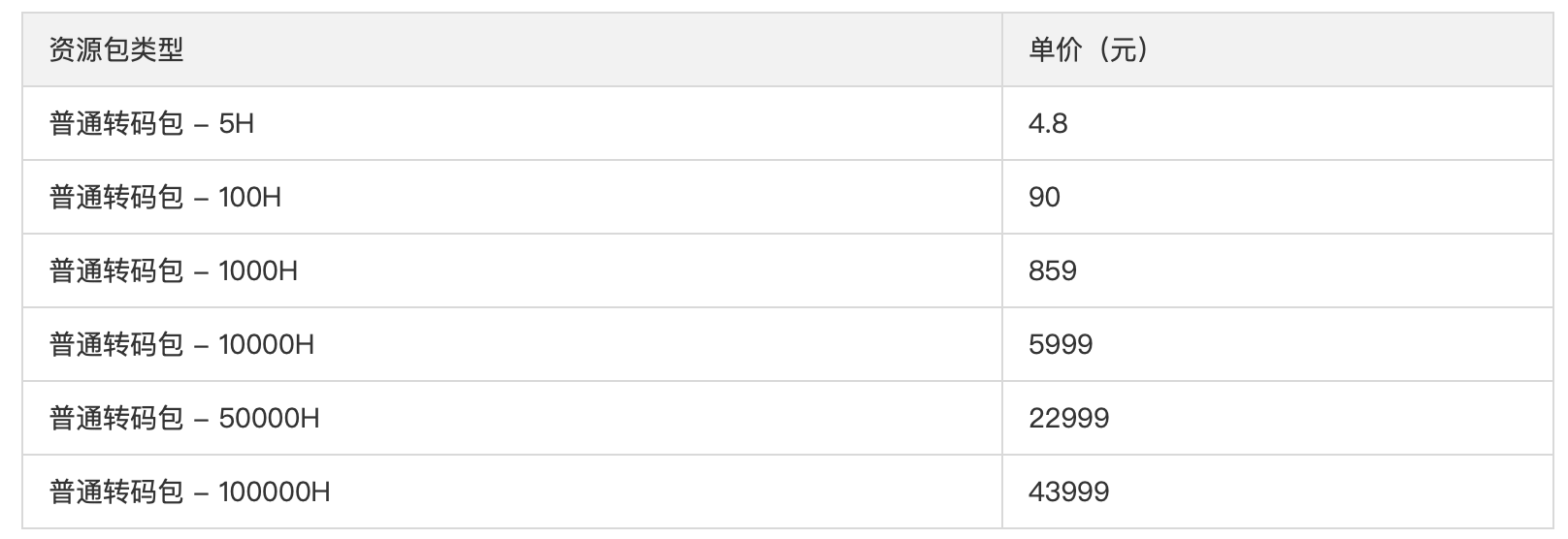Image resolution: width=1568 pixels, height=539 pixels.
Task: Select the 普通转码包 – 1000H cell
Action: pyautogui.click(x=174, y=270)
